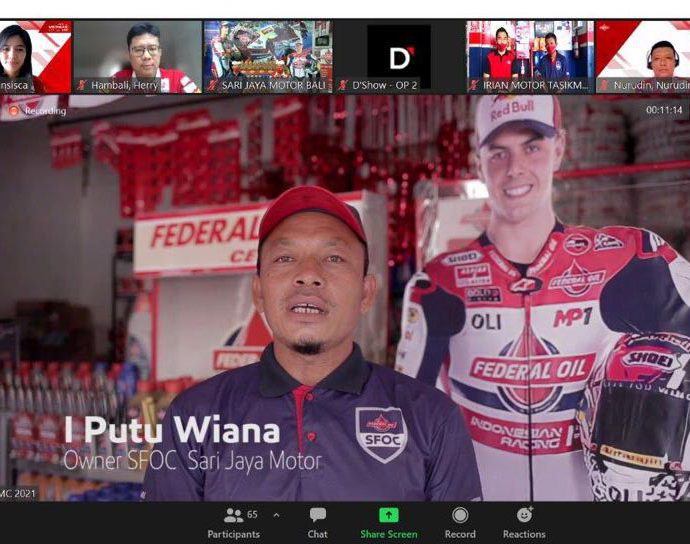Click the Record button
The image size is (690, 544).
point(460,521)
